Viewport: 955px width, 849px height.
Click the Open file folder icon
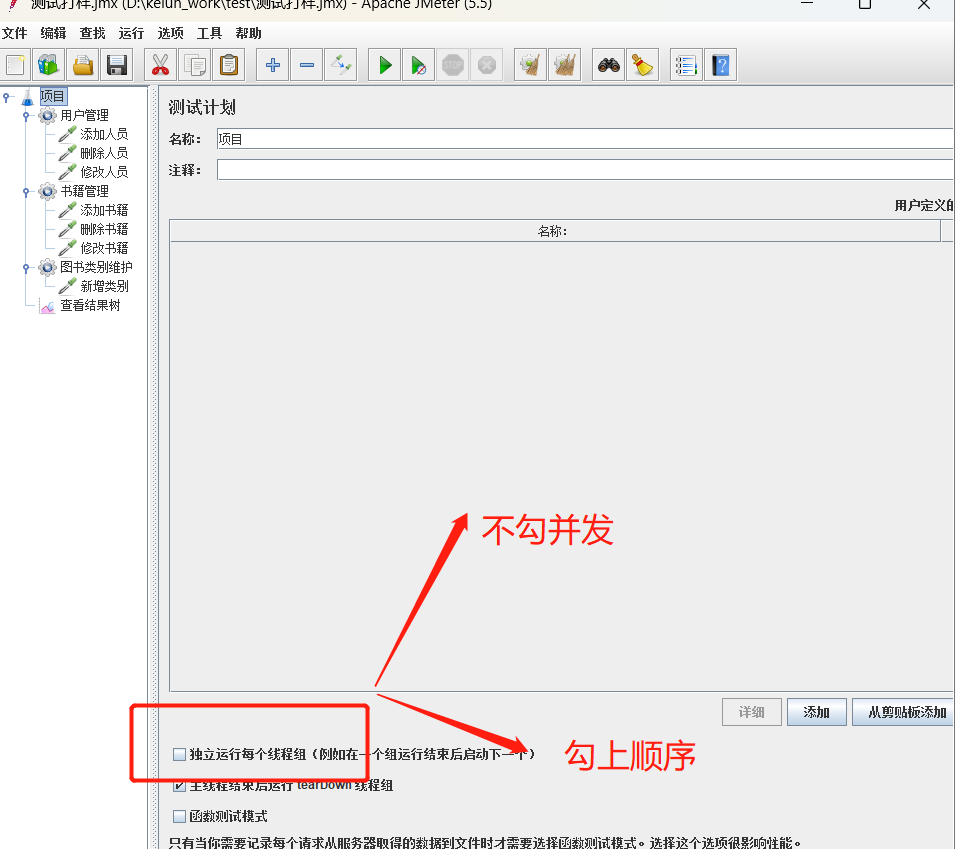(x=83, y=65)
